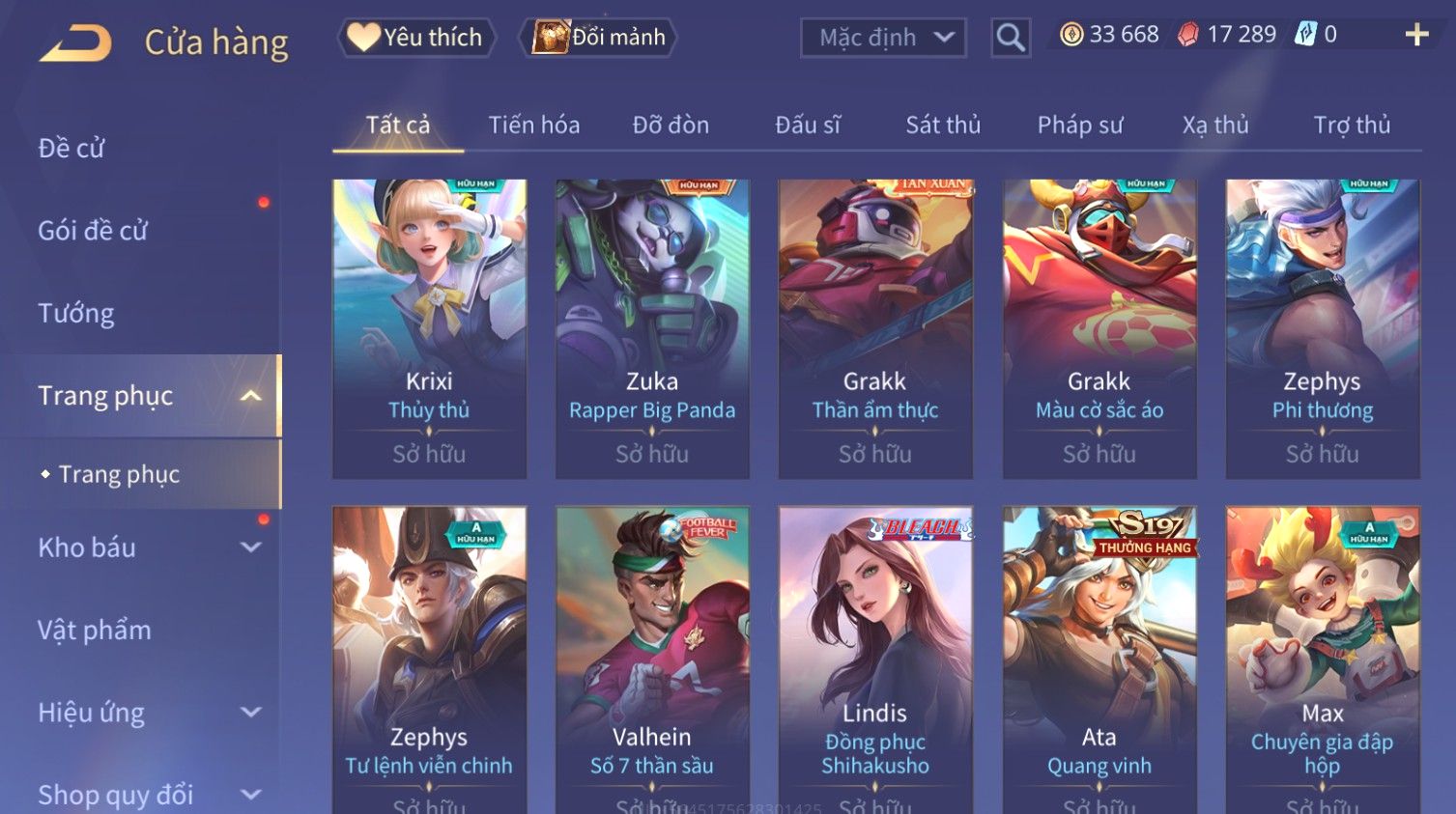Screen dimensions: 1456x814
Task: Open the Mặc định sort dropdown
Action: click(x=883, y=38)
